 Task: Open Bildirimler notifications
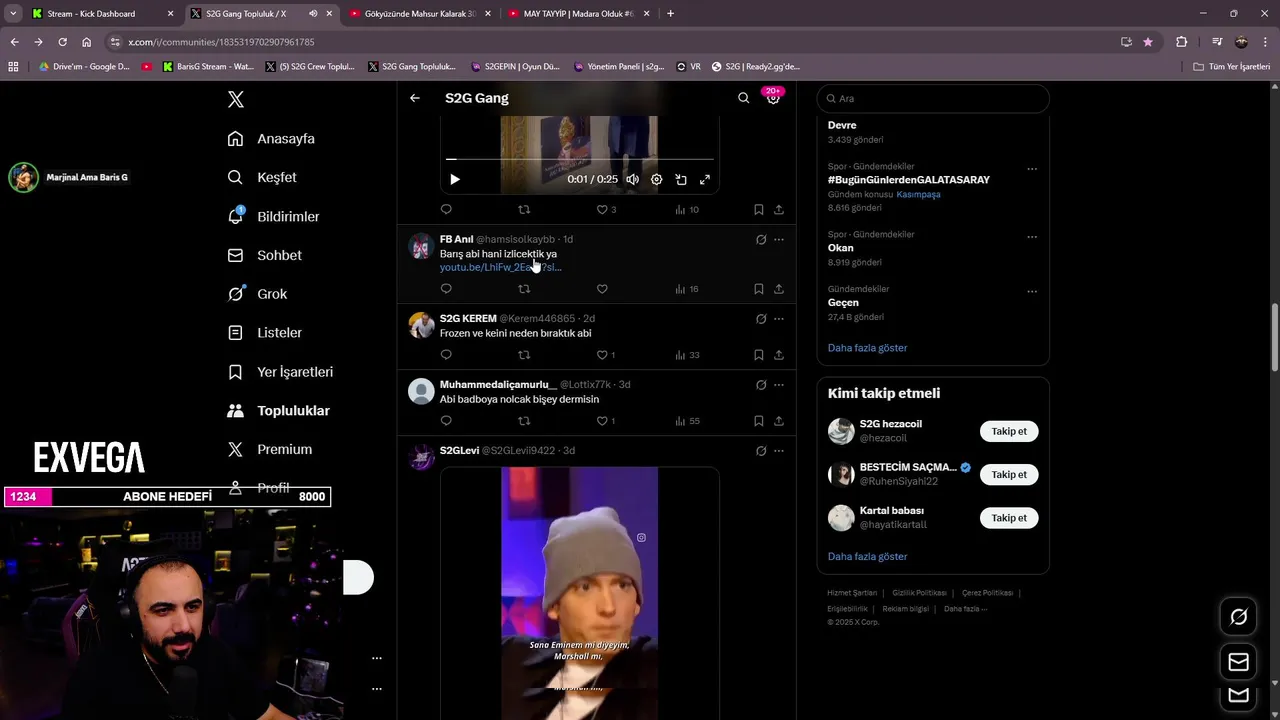[273, 216]
